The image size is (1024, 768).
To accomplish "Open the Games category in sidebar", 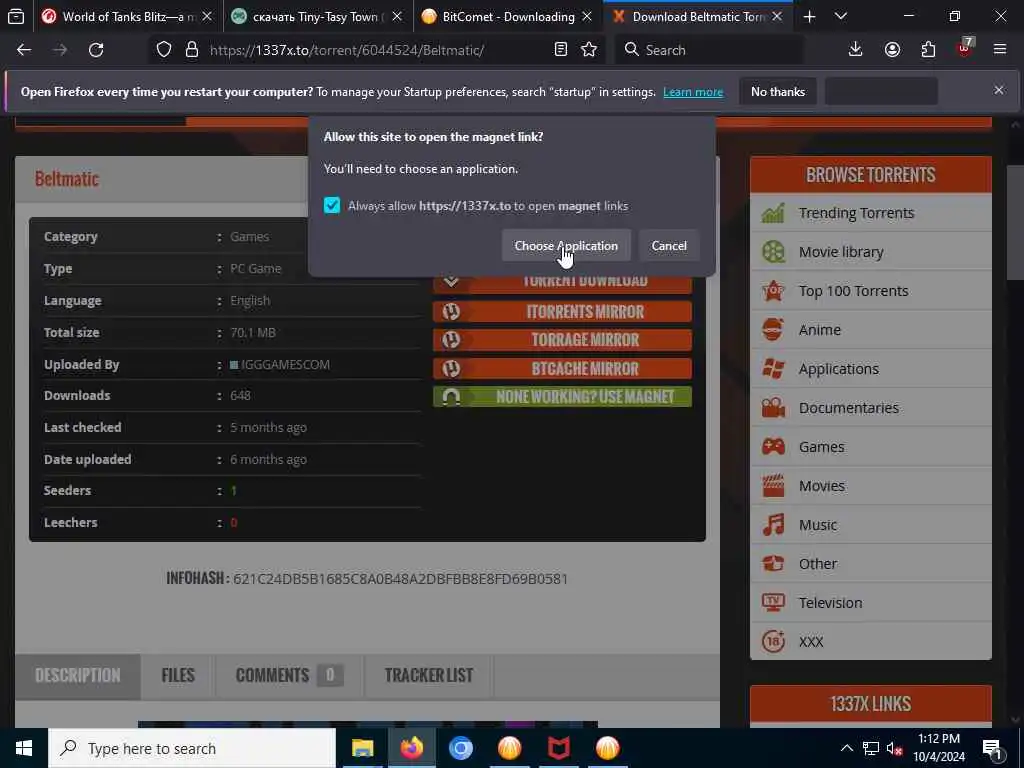I will tap(871, 447).
